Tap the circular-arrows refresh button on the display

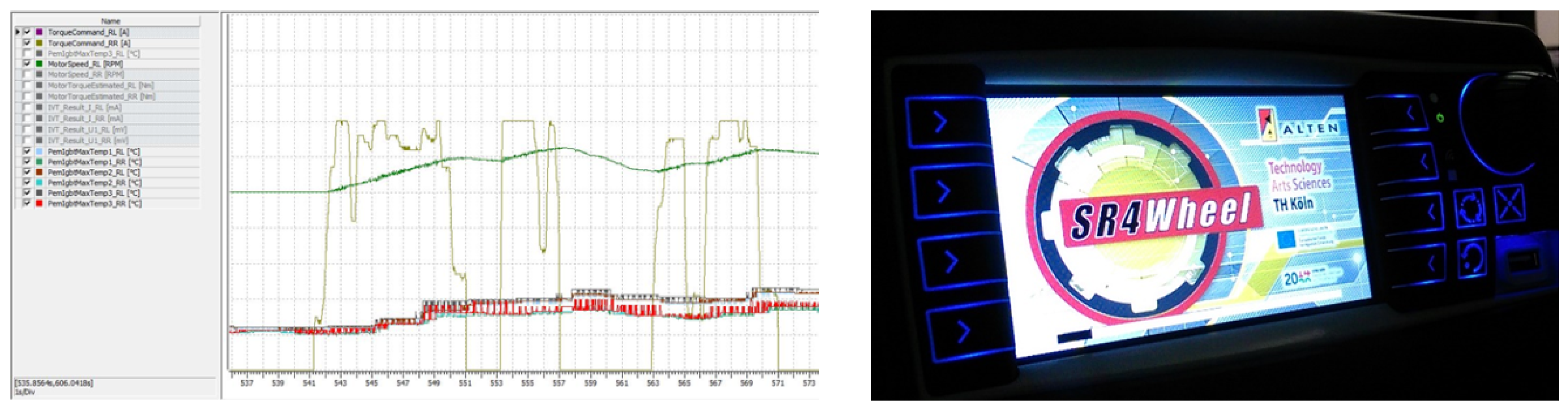click(1469, 209)
